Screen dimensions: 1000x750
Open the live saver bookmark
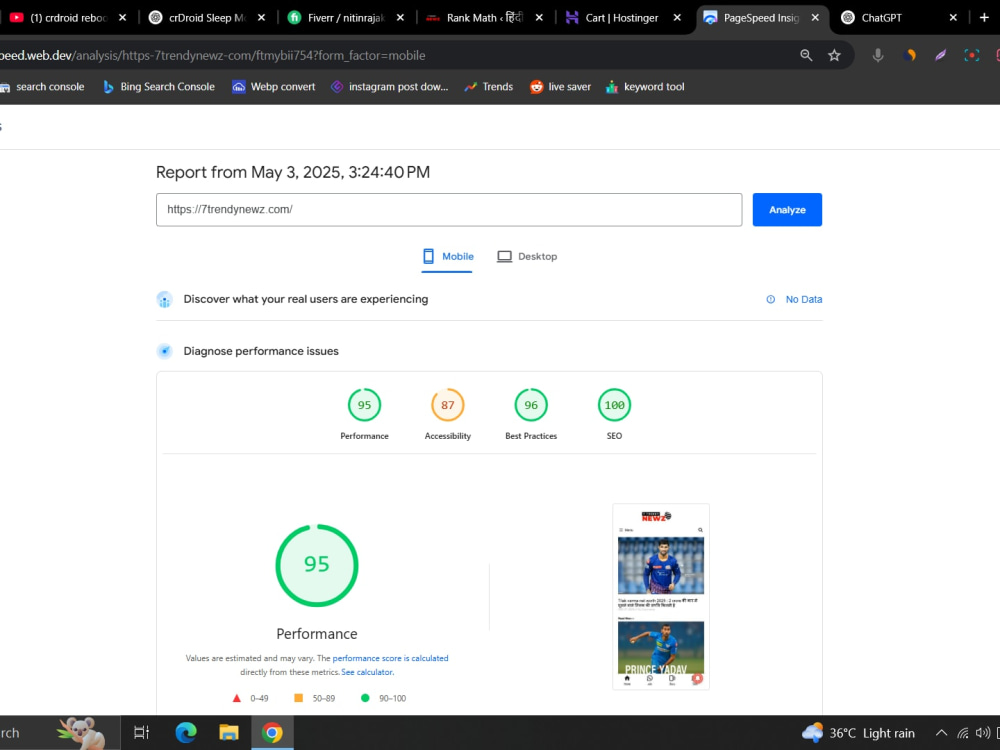point(561,87)
